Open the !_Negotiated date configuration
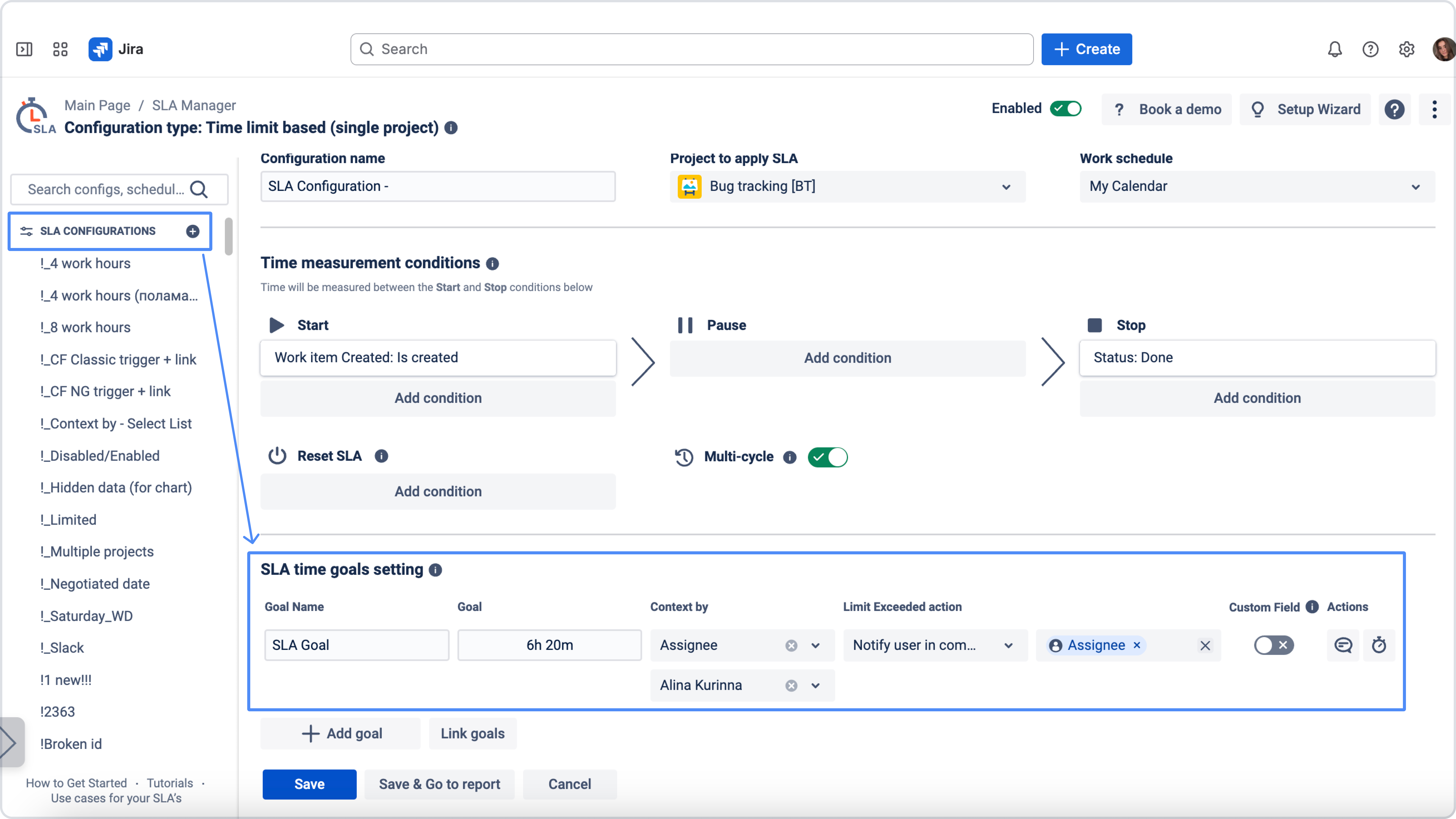The height and width of the screenshot is (819, 1456). [x=95, y=584]
